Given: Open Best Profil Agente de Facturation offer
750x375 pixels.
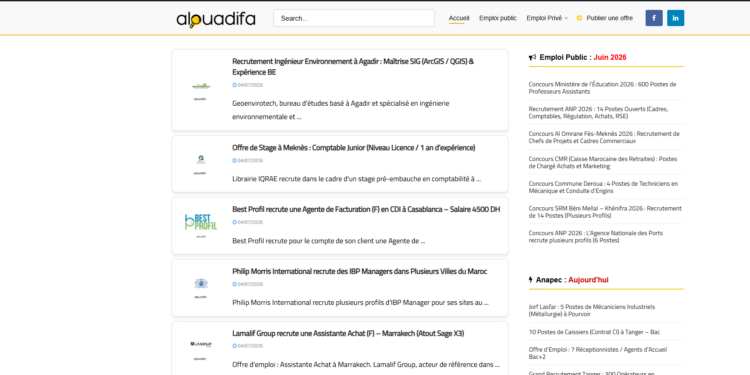Looking at the screenshot, I should [366, 210].
